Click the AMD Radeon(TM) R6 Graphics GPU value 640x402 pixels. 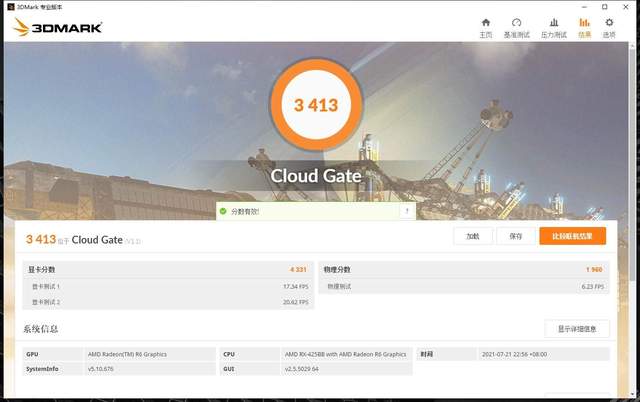click(127, 354)
